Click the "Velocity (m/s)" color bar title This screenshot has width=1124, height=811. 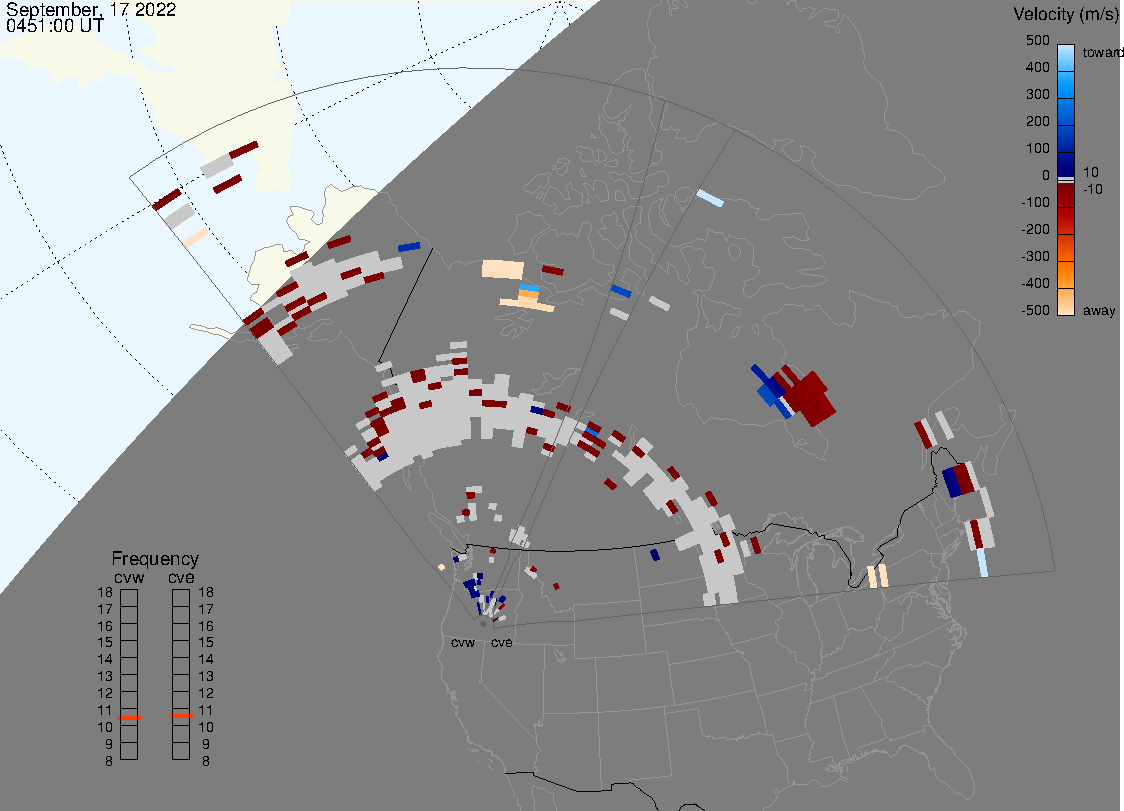tap(1066, 14)
